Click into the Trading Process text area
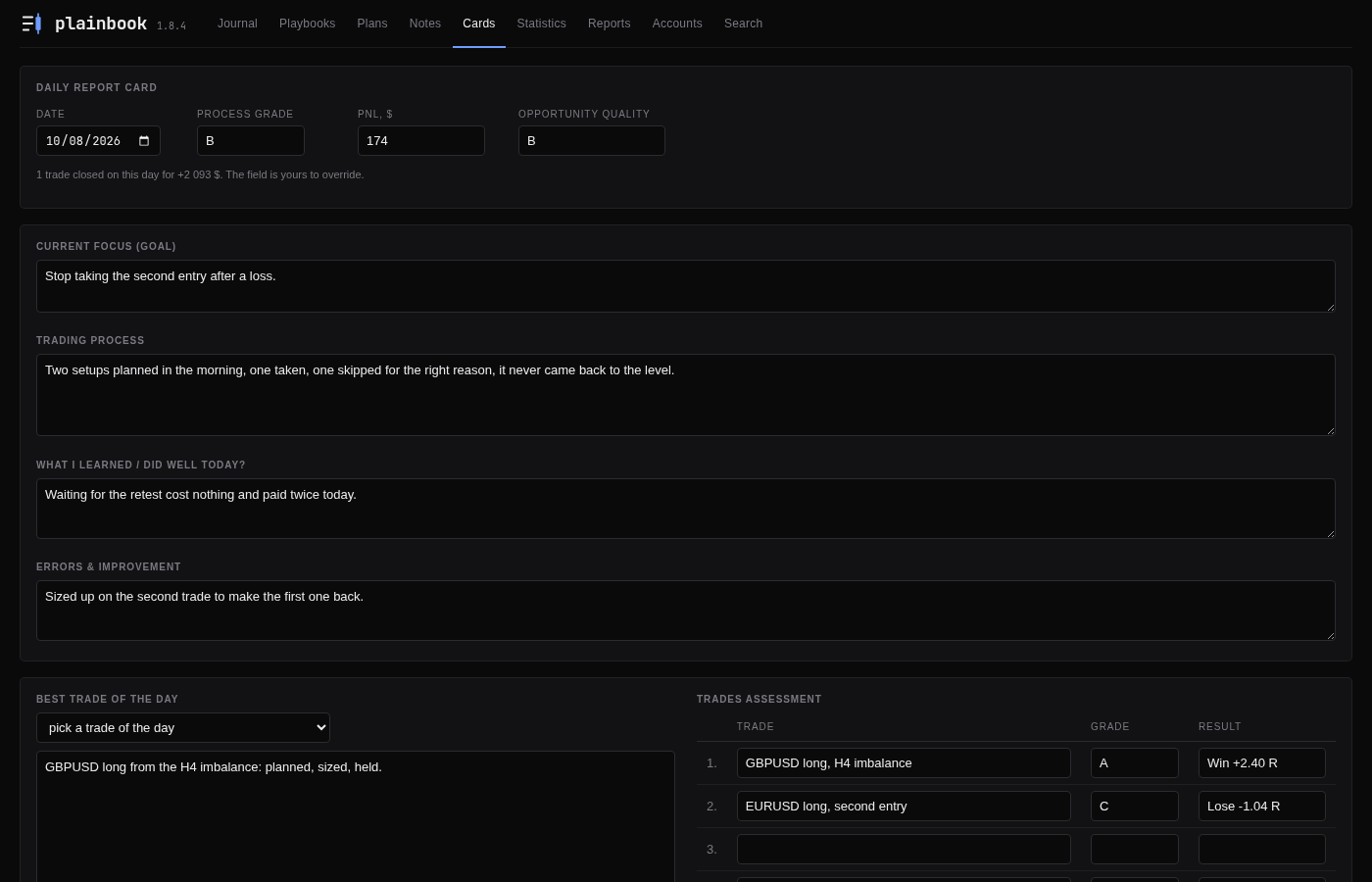Image resolution: width=1372 pixels, height=882 pixels. click(686, 395)
